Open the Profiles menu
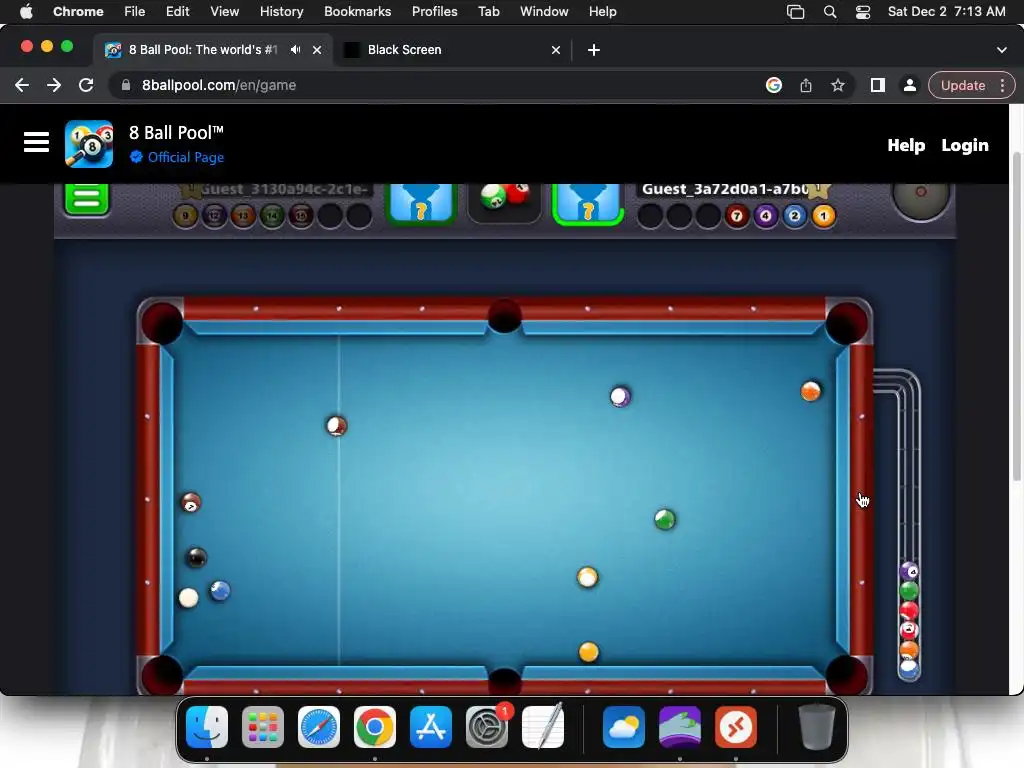1024x768 pixels. point(434,12)
